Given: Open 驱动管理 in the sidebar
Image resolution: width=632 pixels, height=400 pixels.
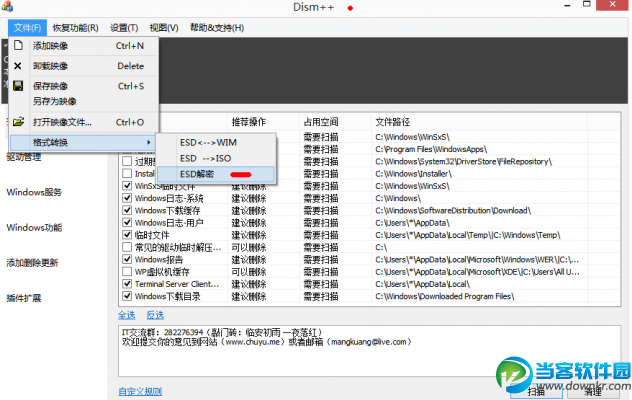Looking at the screenshot, I should coord(24,157).
